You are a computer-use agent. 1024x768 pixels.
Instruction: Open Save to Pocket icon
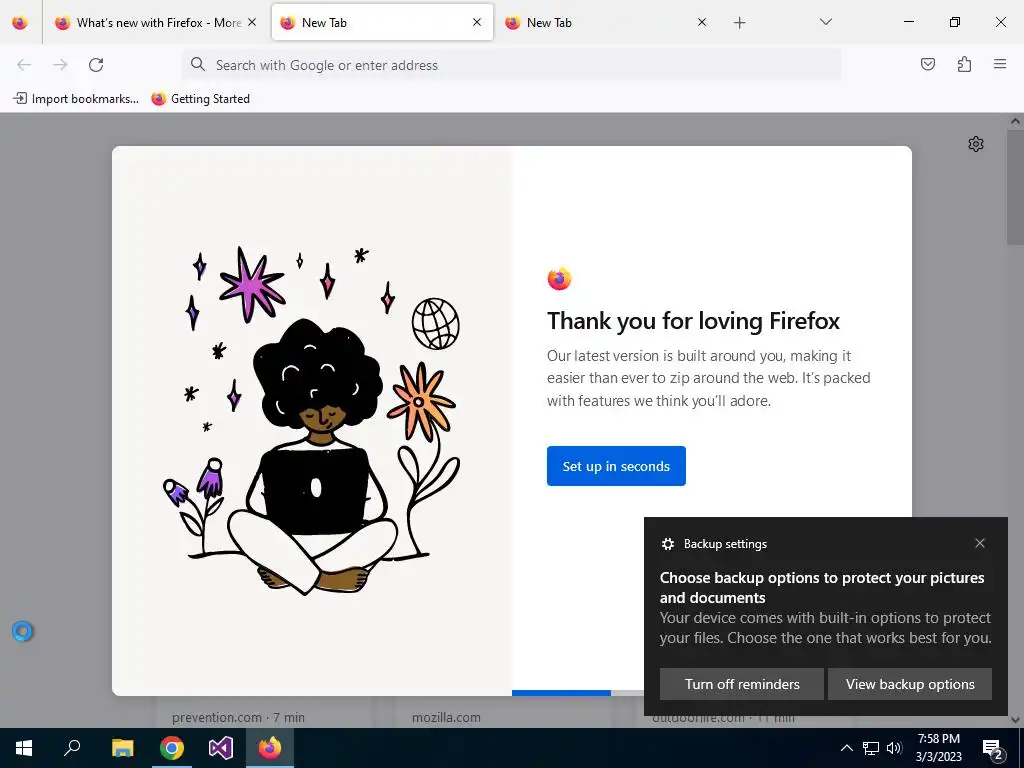pos(927,64)
